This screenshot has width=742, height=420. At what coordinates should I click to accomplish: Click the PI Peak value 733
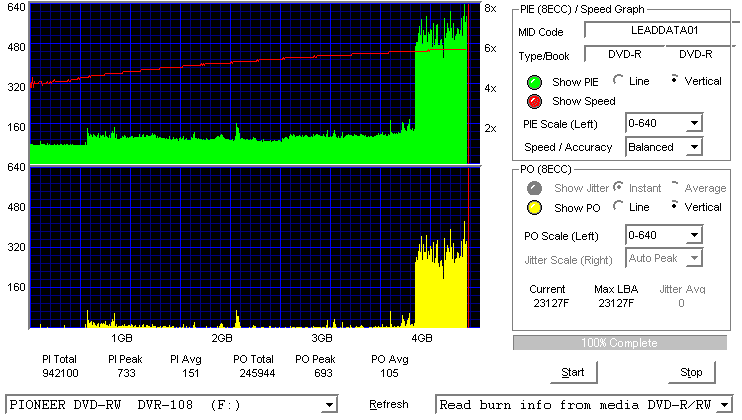pos(126,373)
